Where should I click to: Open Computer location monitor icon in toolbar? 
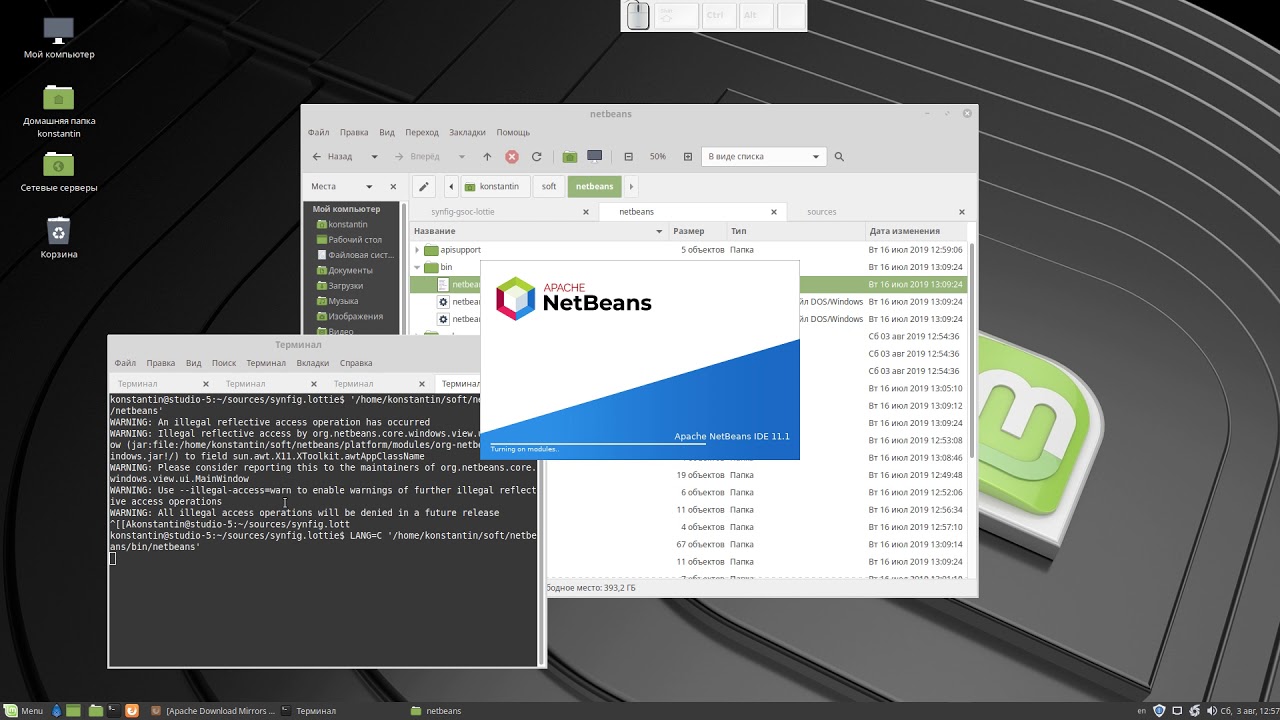pos(595,157)
